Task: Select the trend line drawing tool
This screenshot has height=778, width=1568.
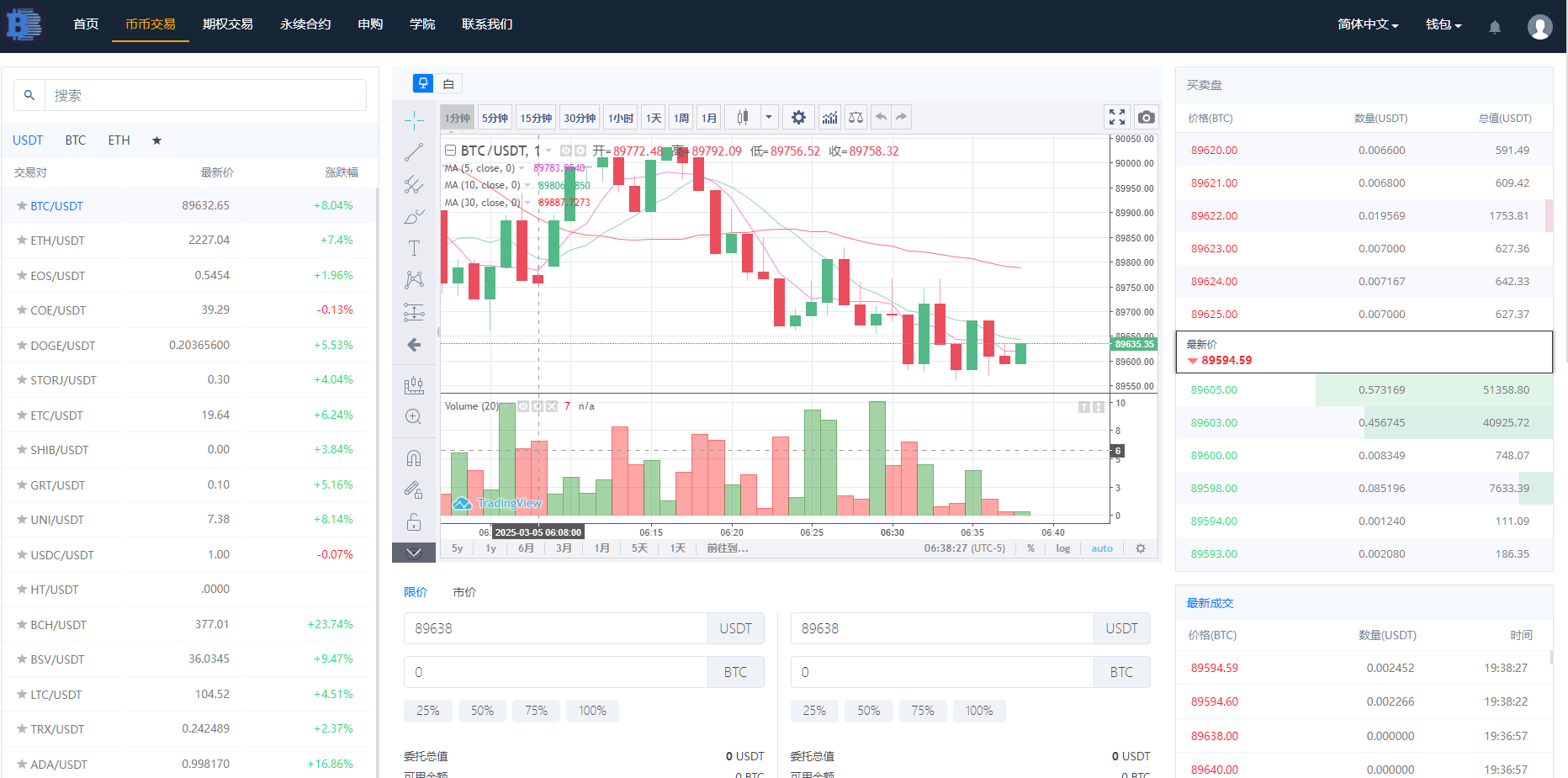Action: coord(414,152)
